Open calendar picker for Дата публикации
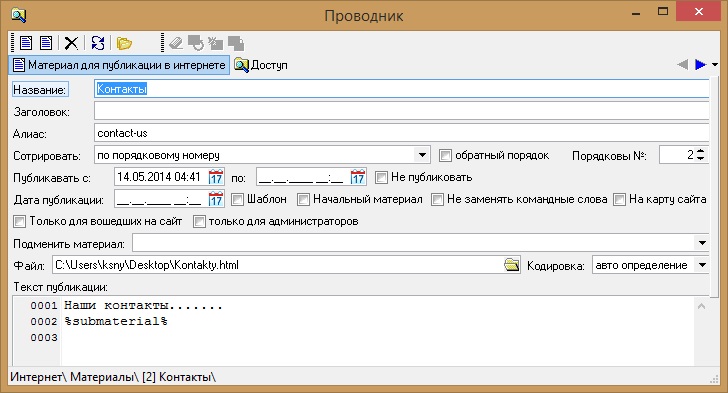This screenshot has width=728, height=393. click(x=216, y=199)
